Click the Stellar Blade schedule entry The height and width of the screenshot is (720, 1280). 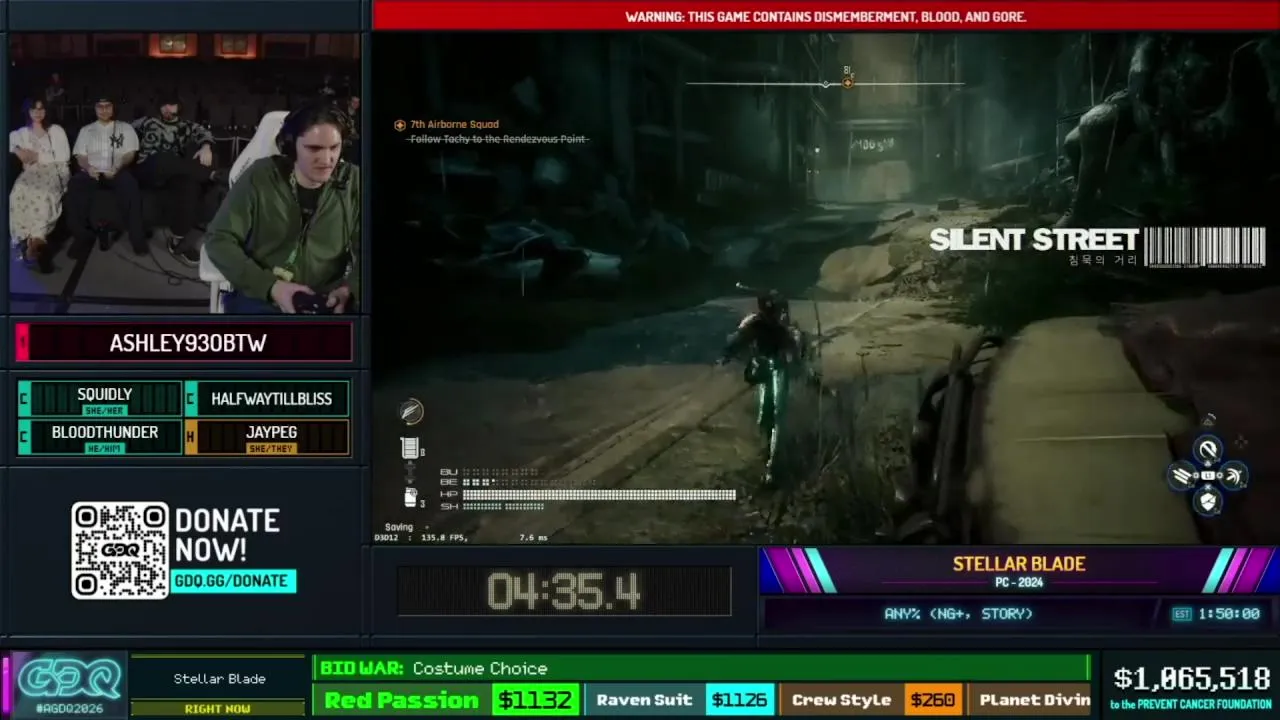tap(219, 679)
